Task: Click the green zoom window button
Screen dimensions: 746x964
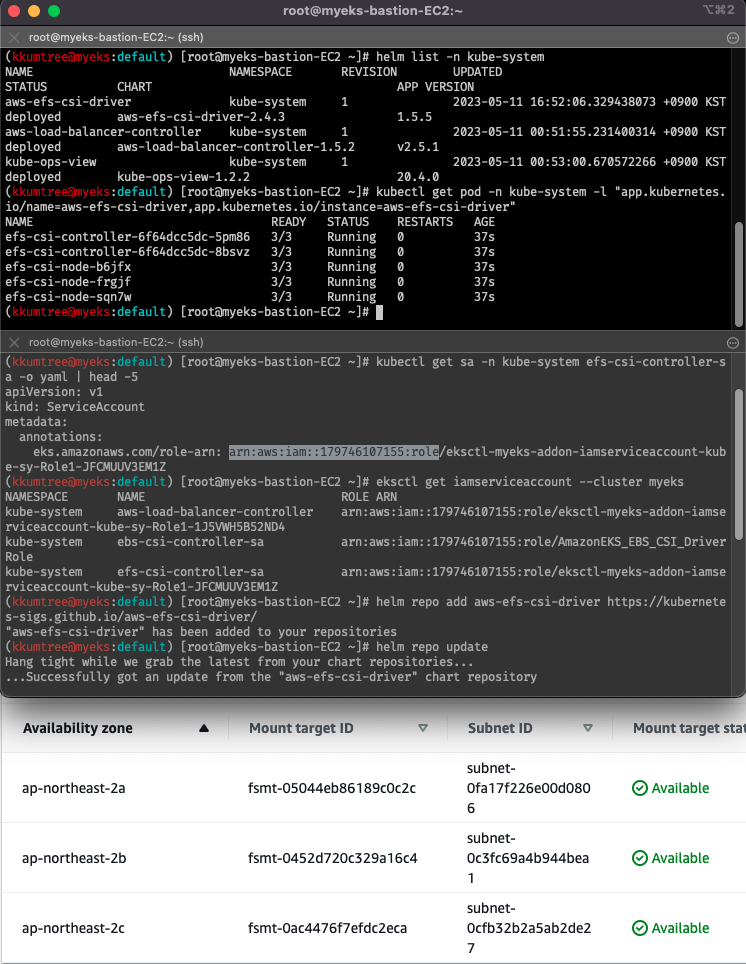Action: [x=54, y=10]
